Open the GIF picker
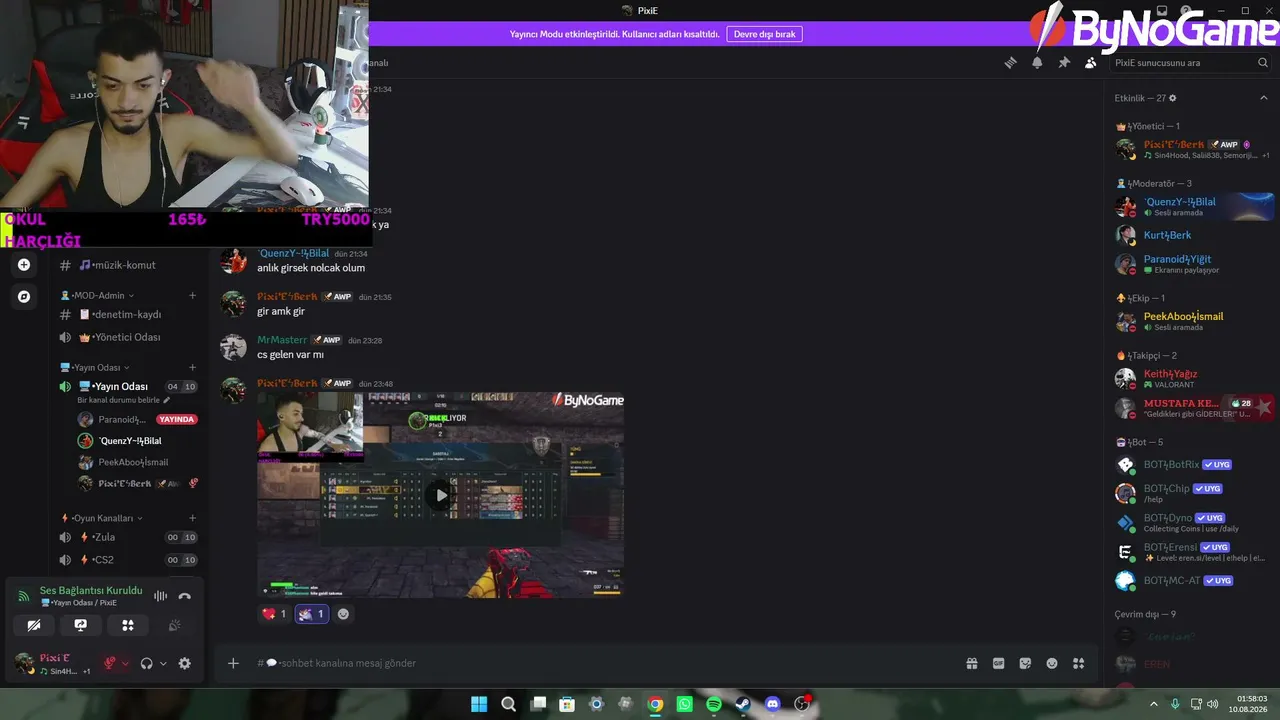This screenshot has width=1280, height=720. click(998, 663)
